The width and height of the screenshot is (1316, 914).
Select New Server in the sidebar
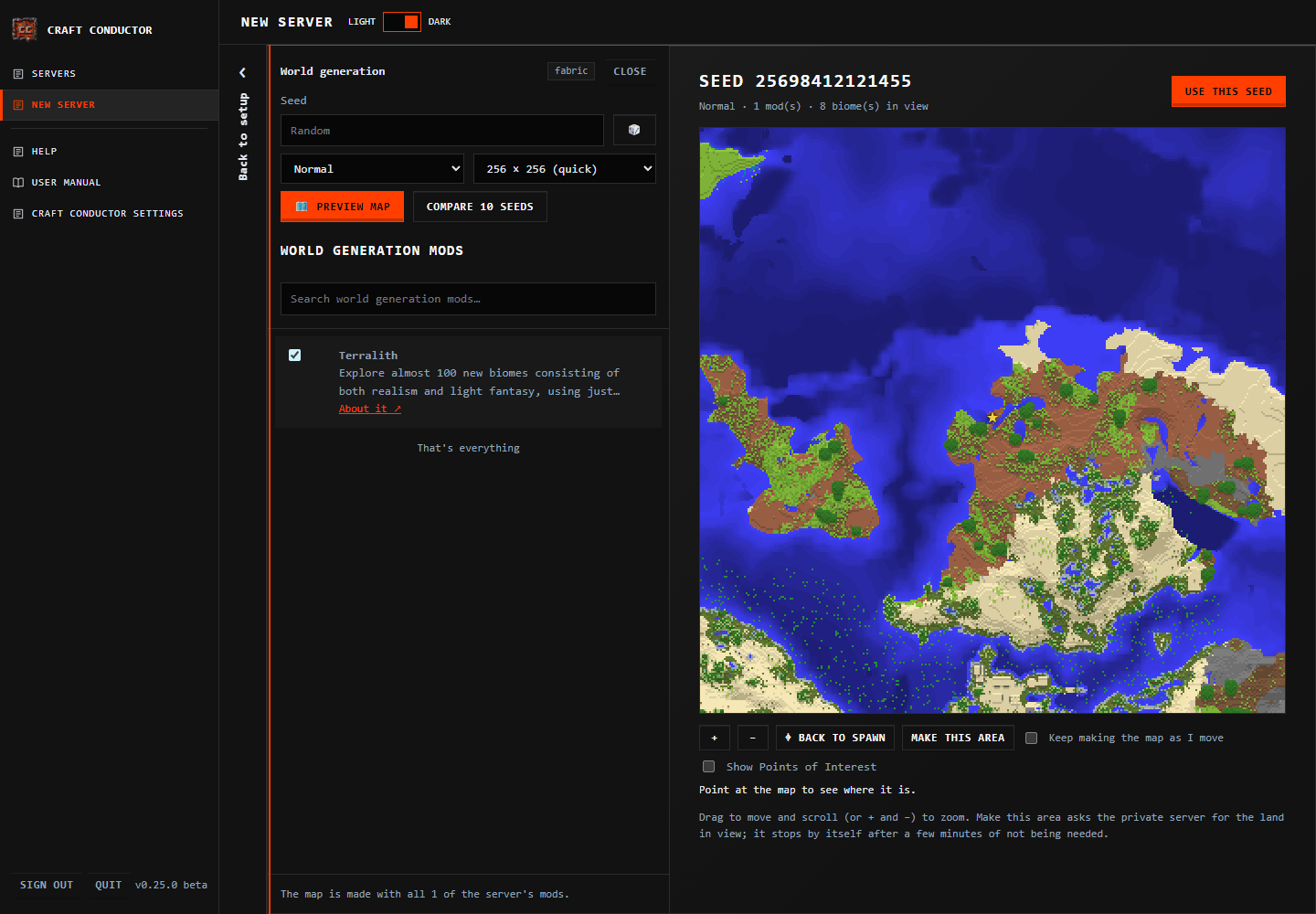pos(110,105)
